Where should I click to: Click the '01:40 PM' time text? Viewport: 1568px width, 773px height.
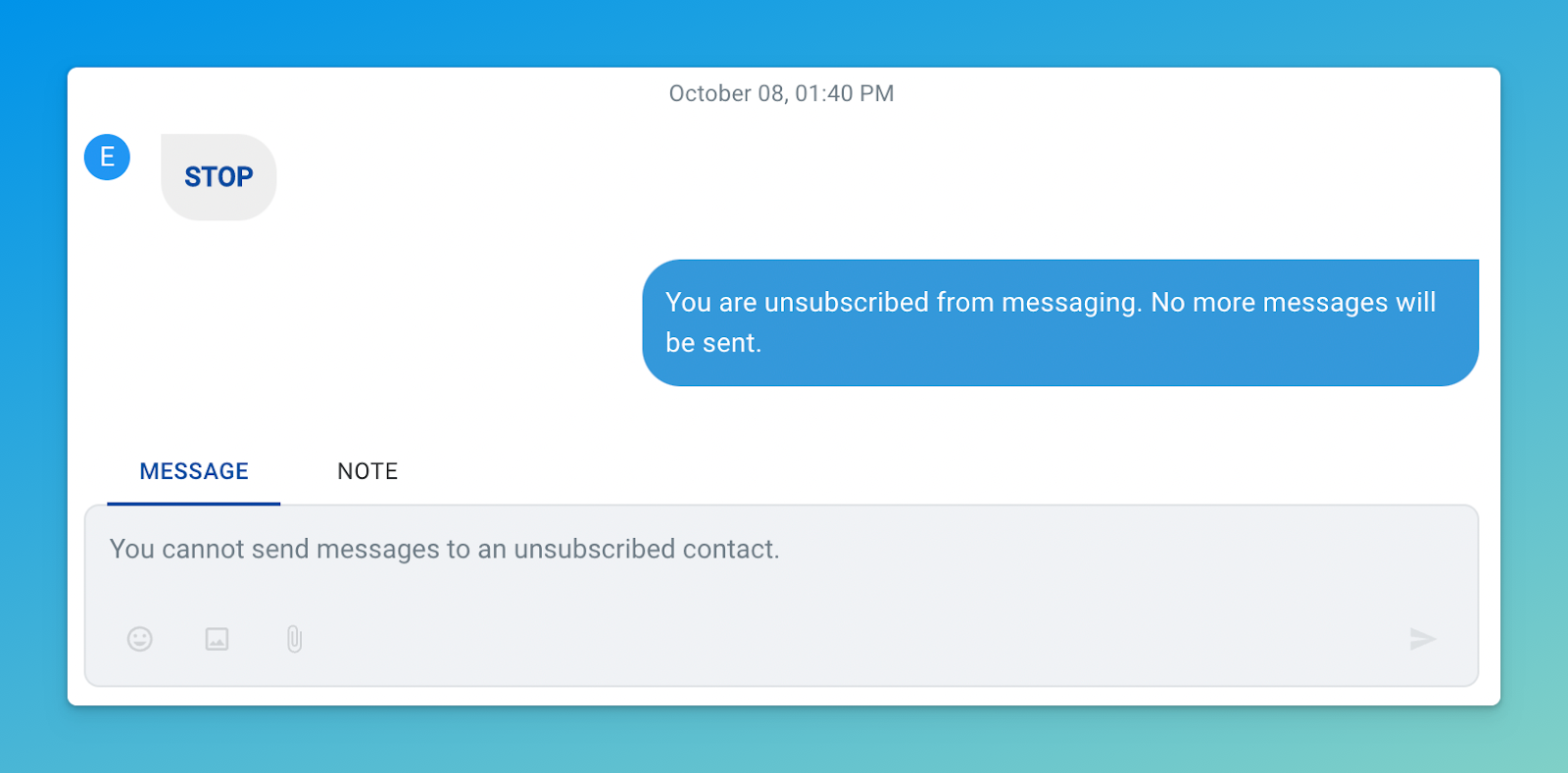[845, 94]
